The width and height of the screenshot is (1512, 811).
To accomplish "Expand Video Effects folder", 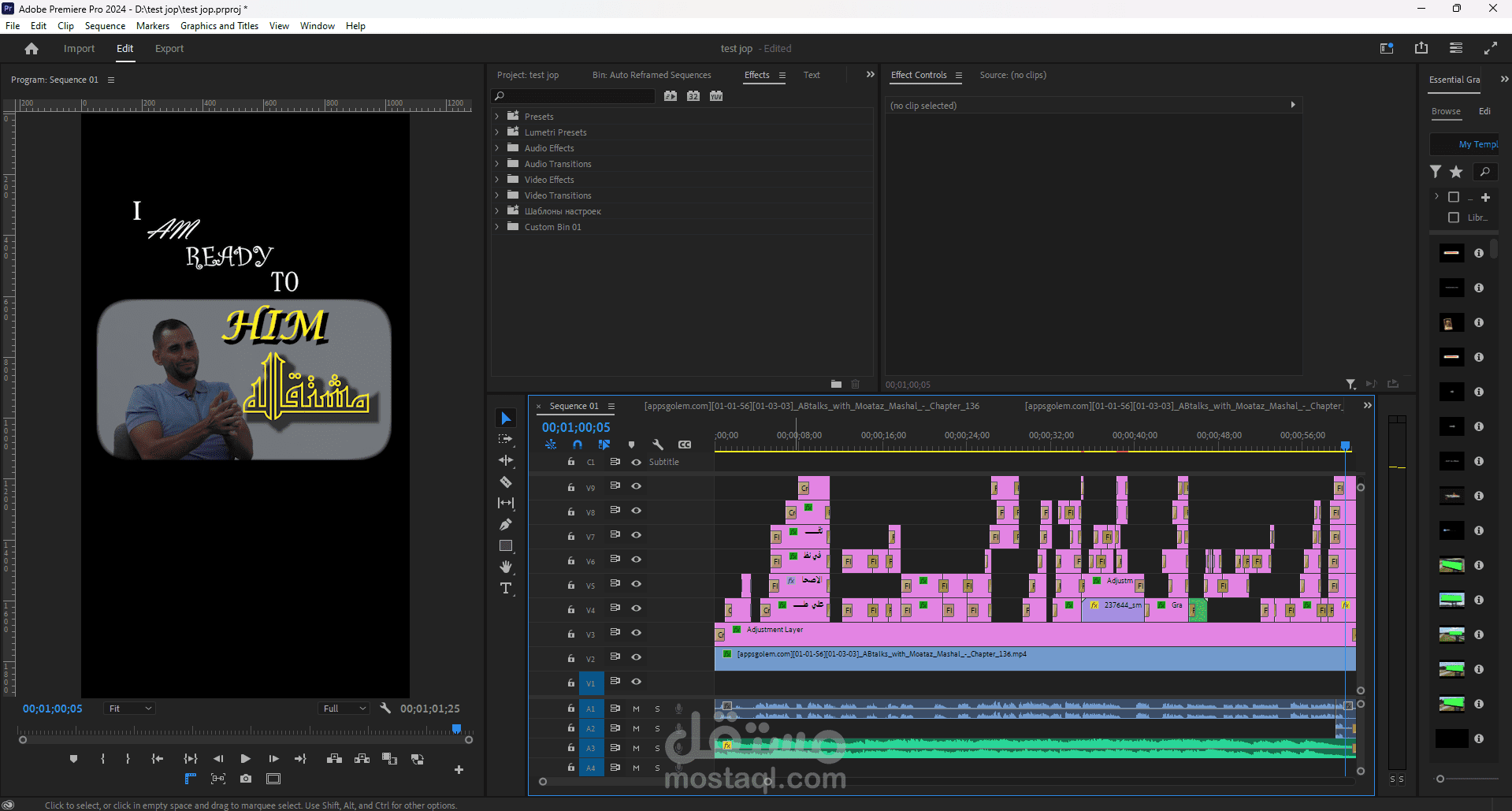I will (x=497, y=179).
